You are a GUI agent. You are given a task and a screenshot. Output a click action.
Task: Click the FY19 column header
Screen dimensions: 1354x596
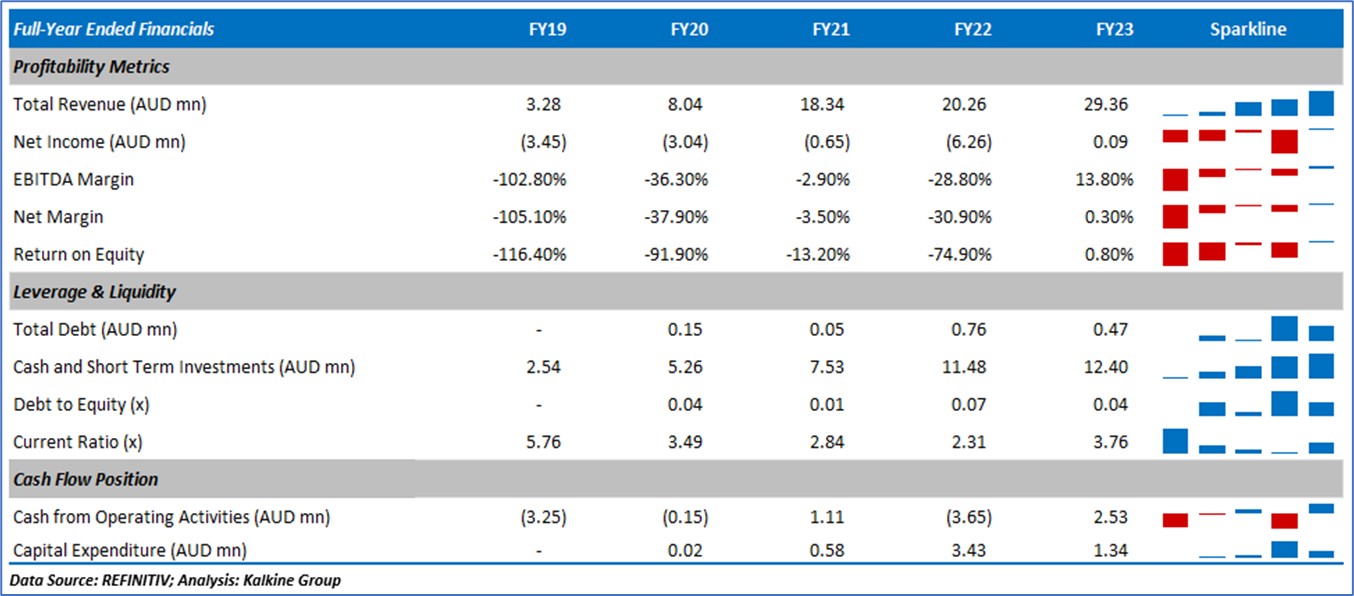point(547,29)
